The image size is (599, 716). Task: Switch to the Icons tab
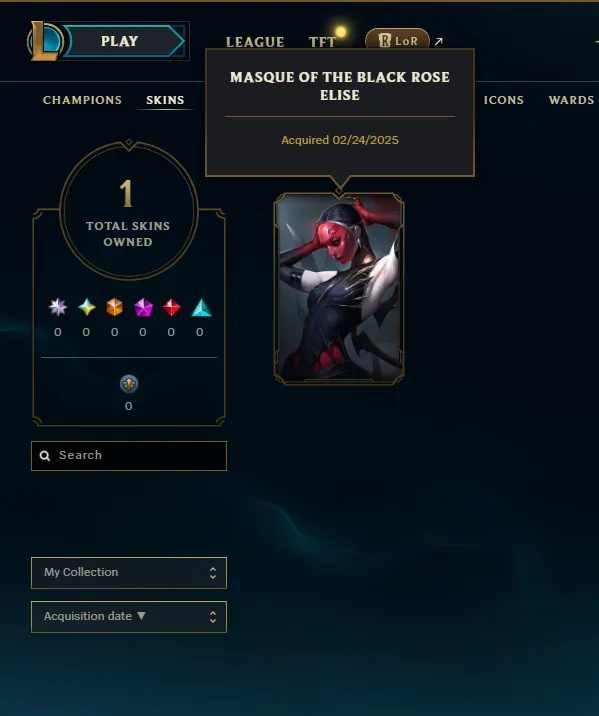(x=504, y=100)
